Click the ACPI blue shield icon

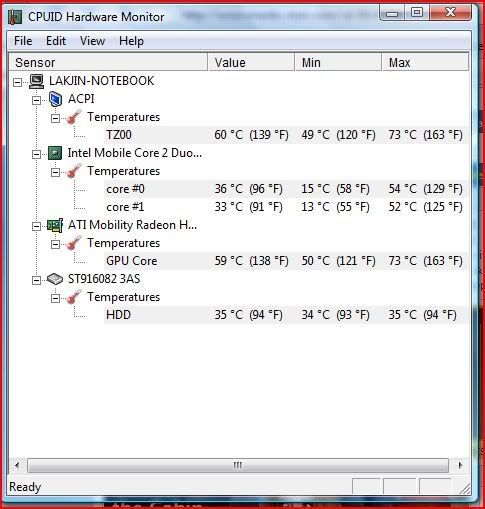tap(55, 99)
